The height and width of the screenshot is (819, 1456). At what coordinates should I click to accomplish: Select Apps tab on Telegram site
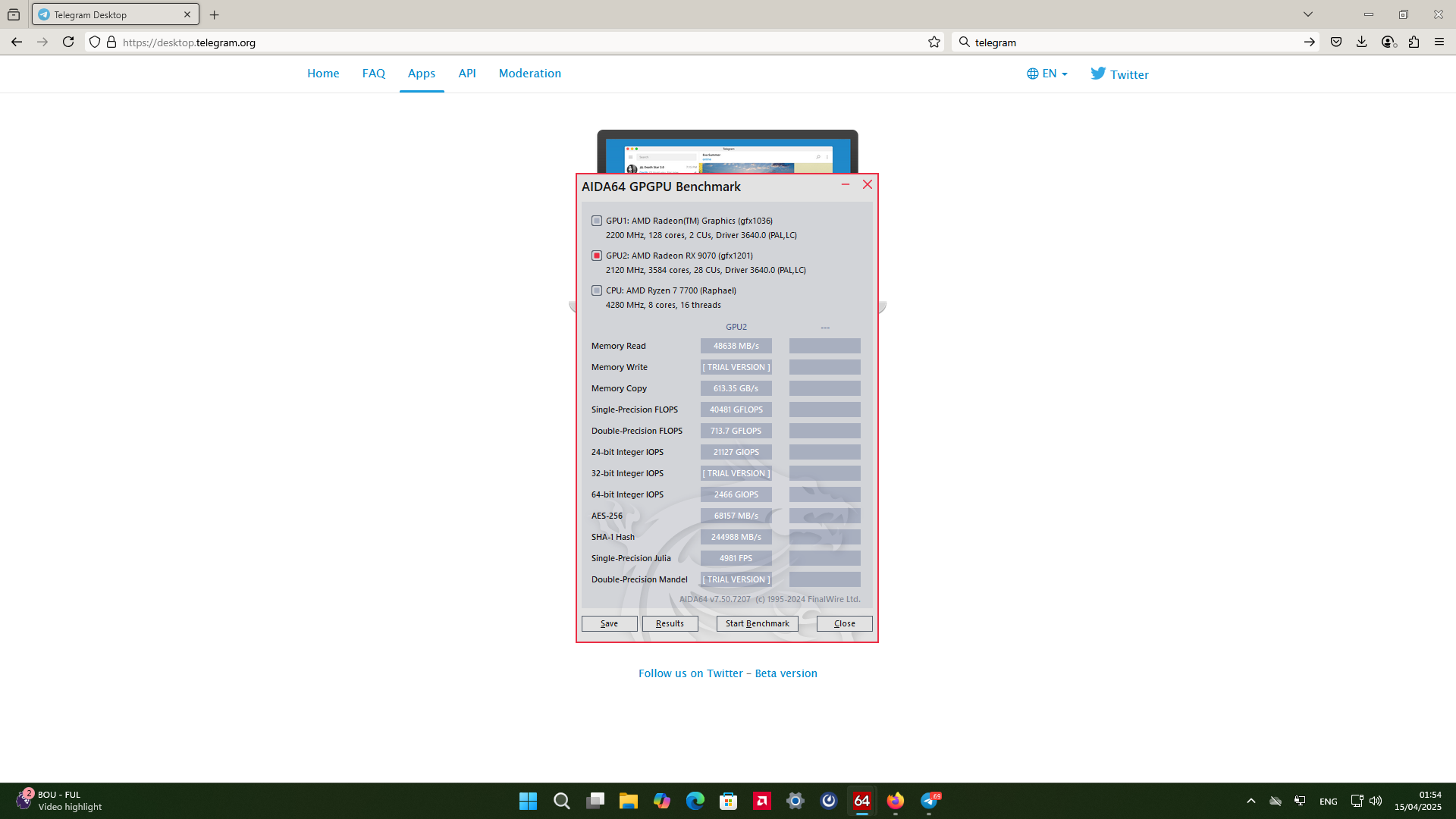422,74
